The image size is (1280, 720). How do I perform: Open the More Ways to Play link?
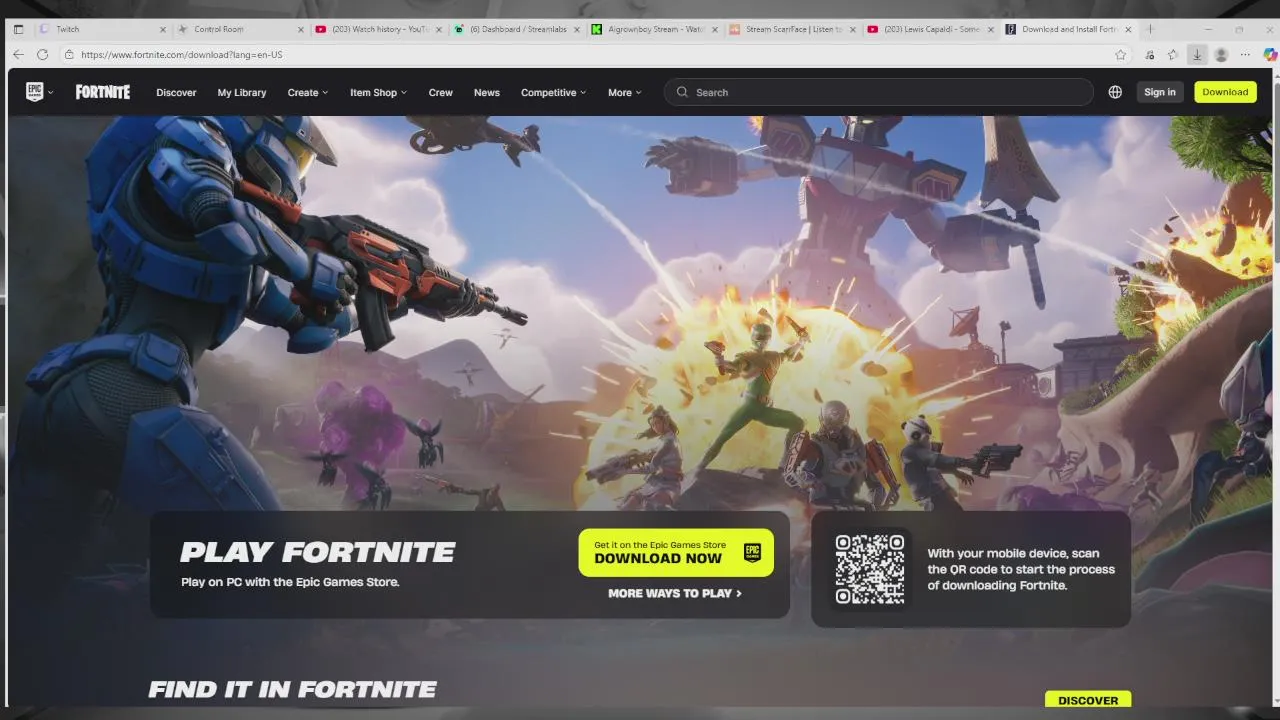tap(675, 593)
